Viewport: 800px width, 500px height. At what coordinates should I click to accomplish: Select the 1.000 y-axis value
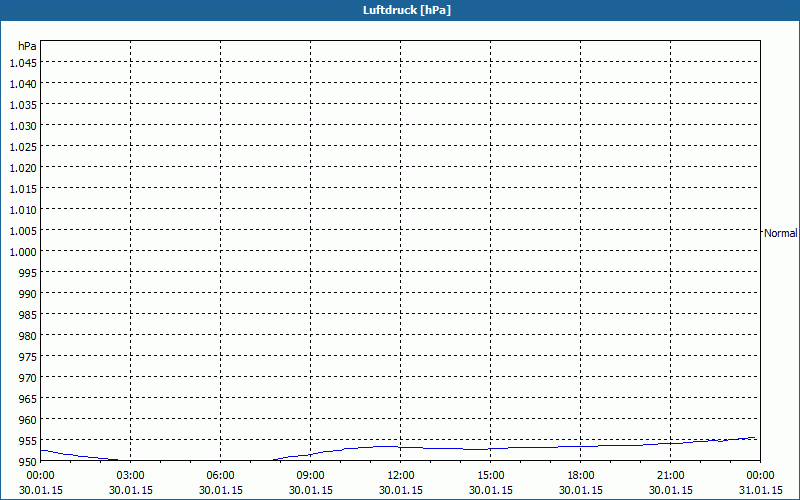[23, 252]
